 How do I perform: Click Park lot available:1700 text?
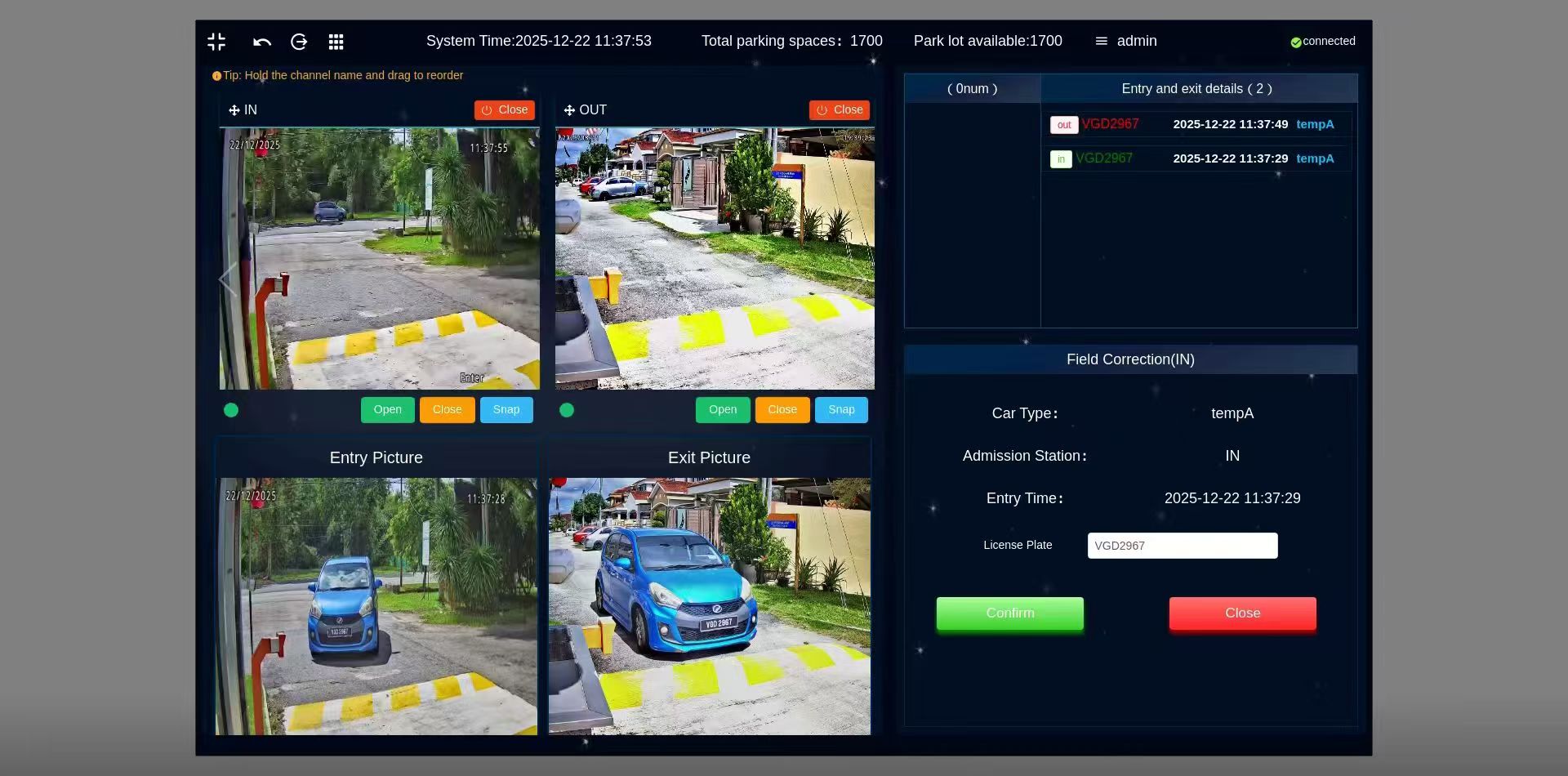pyautogui.click(x=988, y=41)
